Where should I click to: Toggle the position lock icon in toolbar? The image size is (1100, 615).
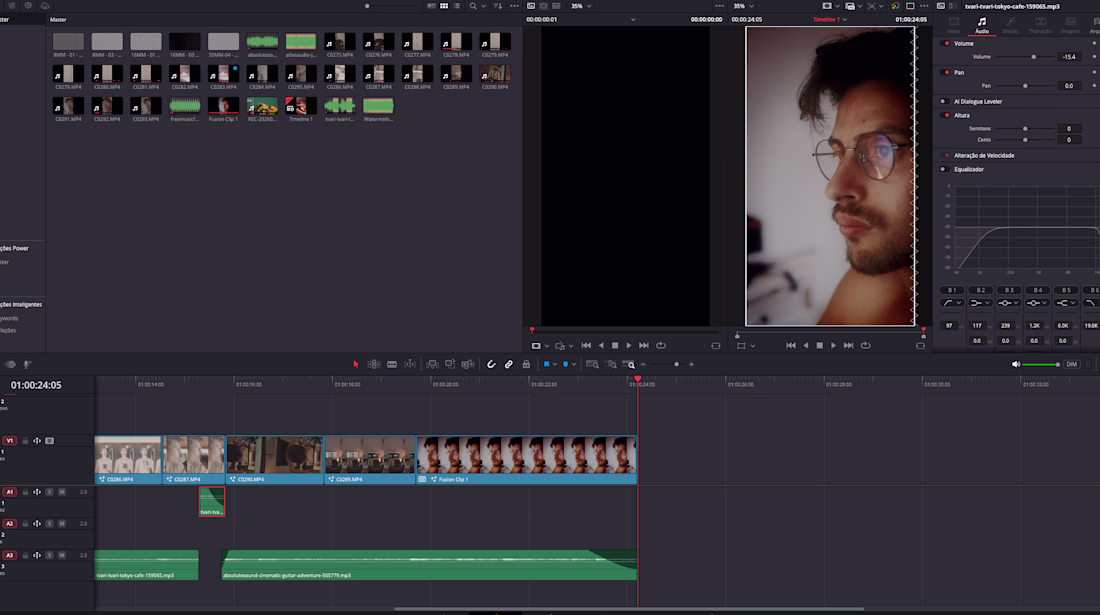pos(526,365)
